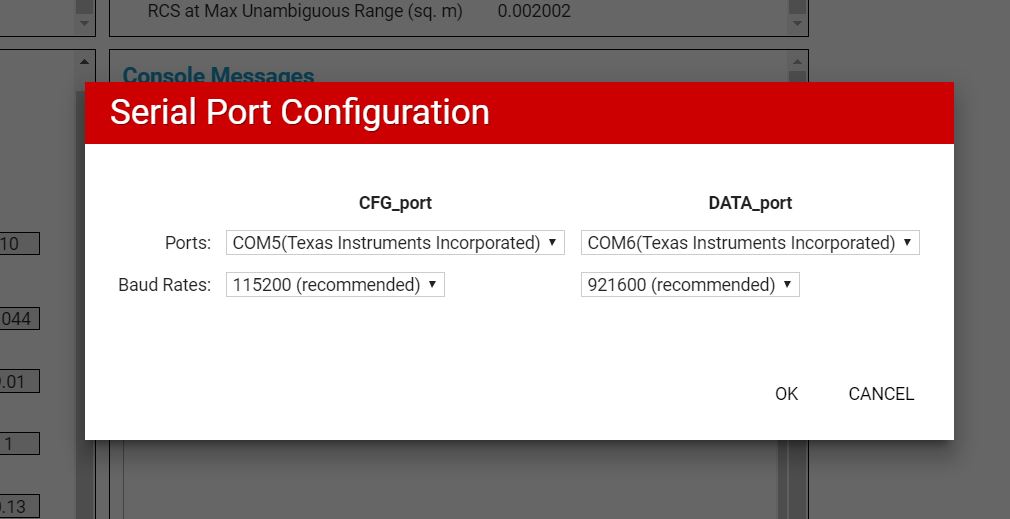
Task: Open the CFG_port COM5 ports dropdown
Action: coord(395,243)
